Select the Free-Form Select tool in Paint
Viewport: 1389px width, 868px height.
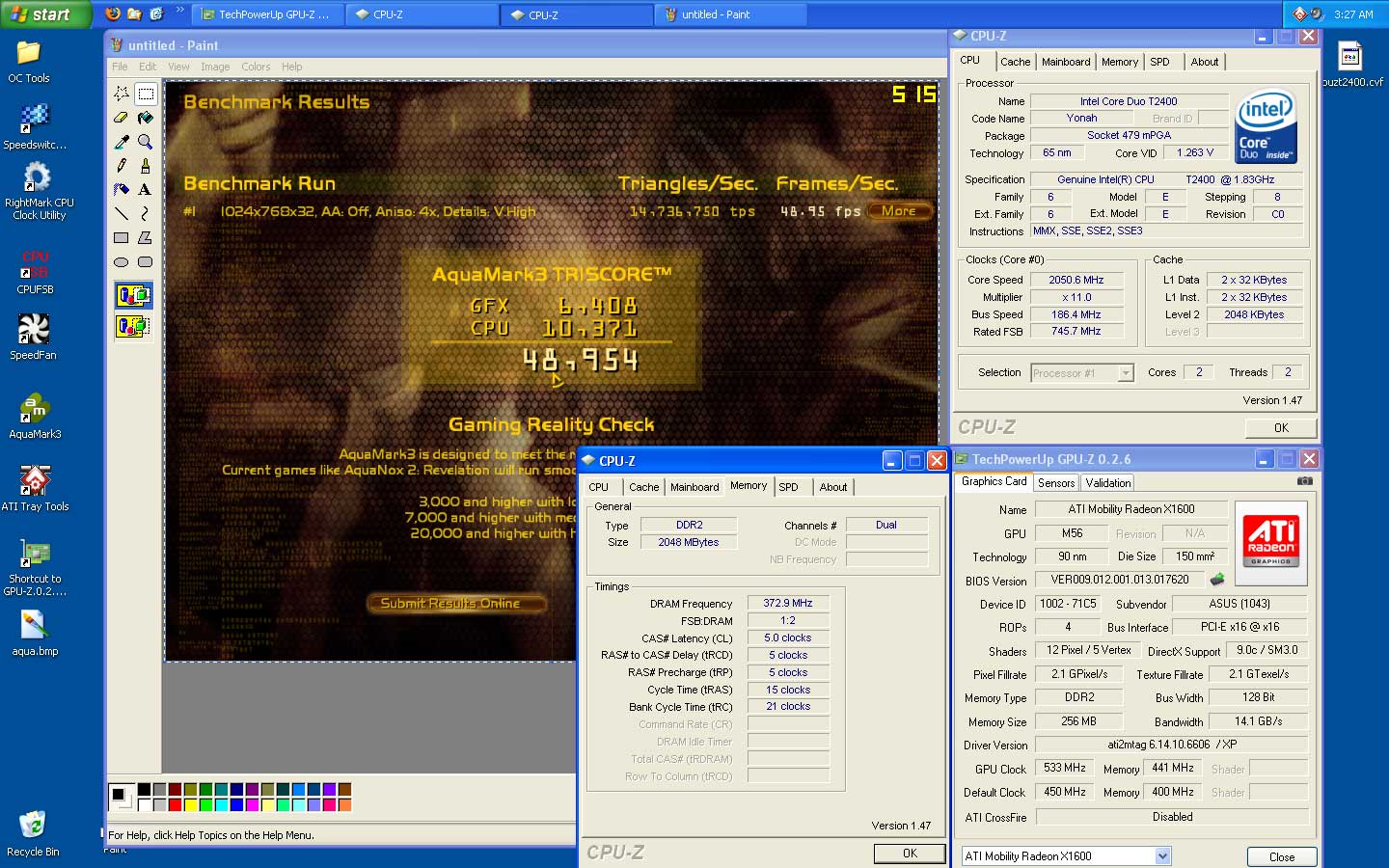(122, 94)
